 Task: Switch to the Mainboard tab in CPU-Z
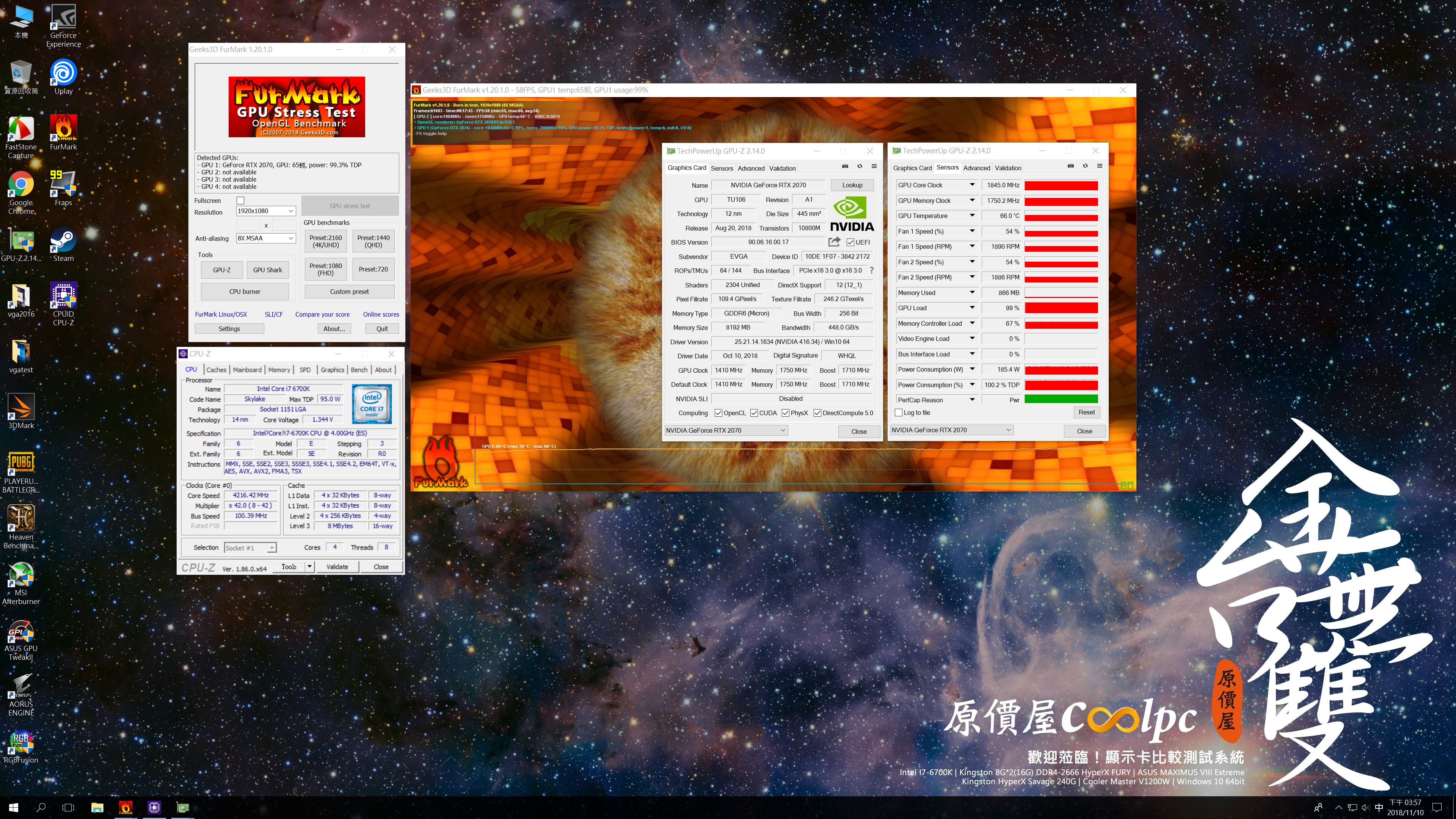(248, 370)
